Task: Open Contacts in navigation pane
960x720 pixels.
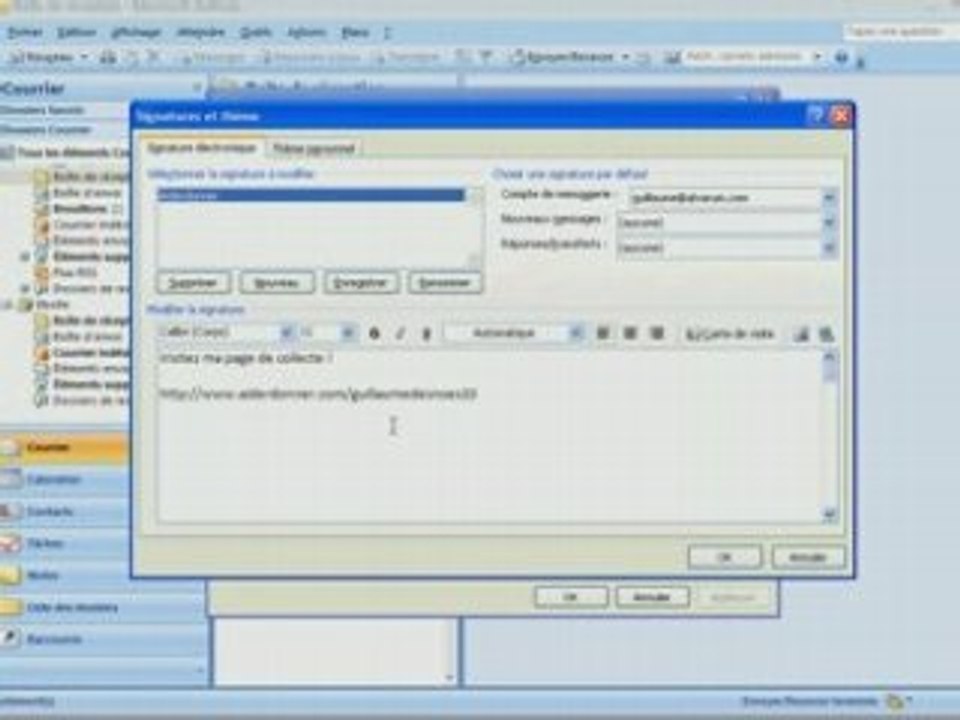Action: (x=65, y=511)
